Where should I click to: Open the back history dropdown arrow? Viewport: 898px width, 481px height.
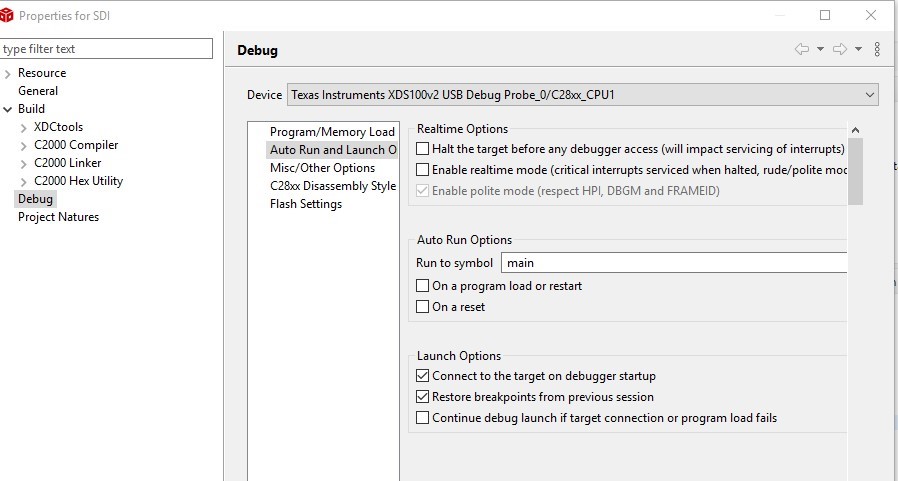820,49
